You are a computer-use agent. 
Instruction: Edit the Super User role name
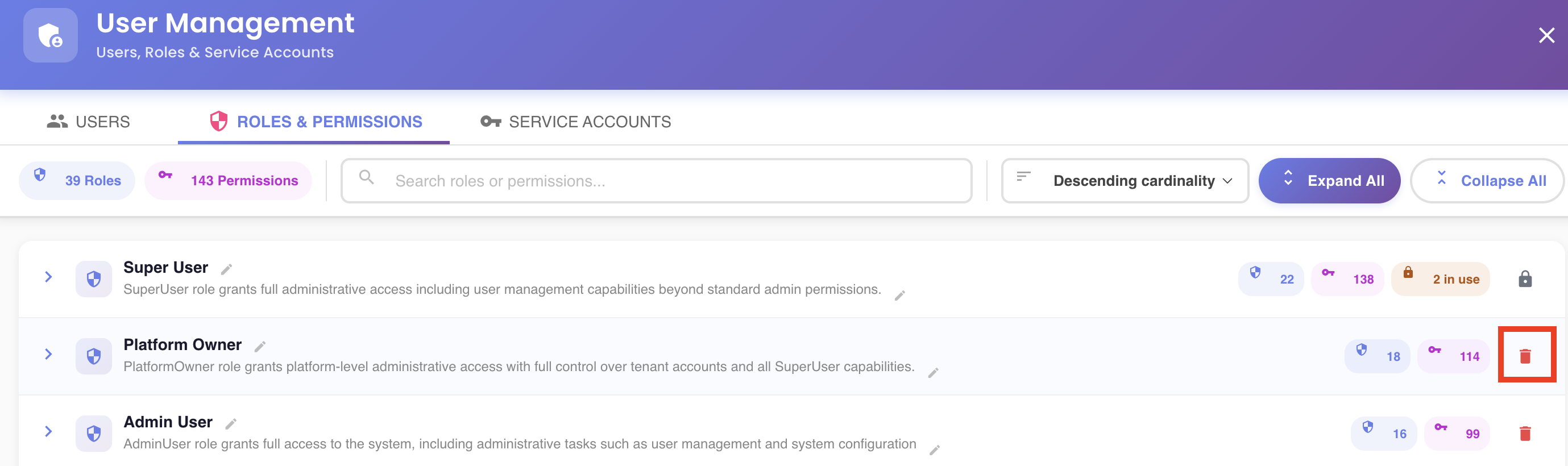click(226, 269)
